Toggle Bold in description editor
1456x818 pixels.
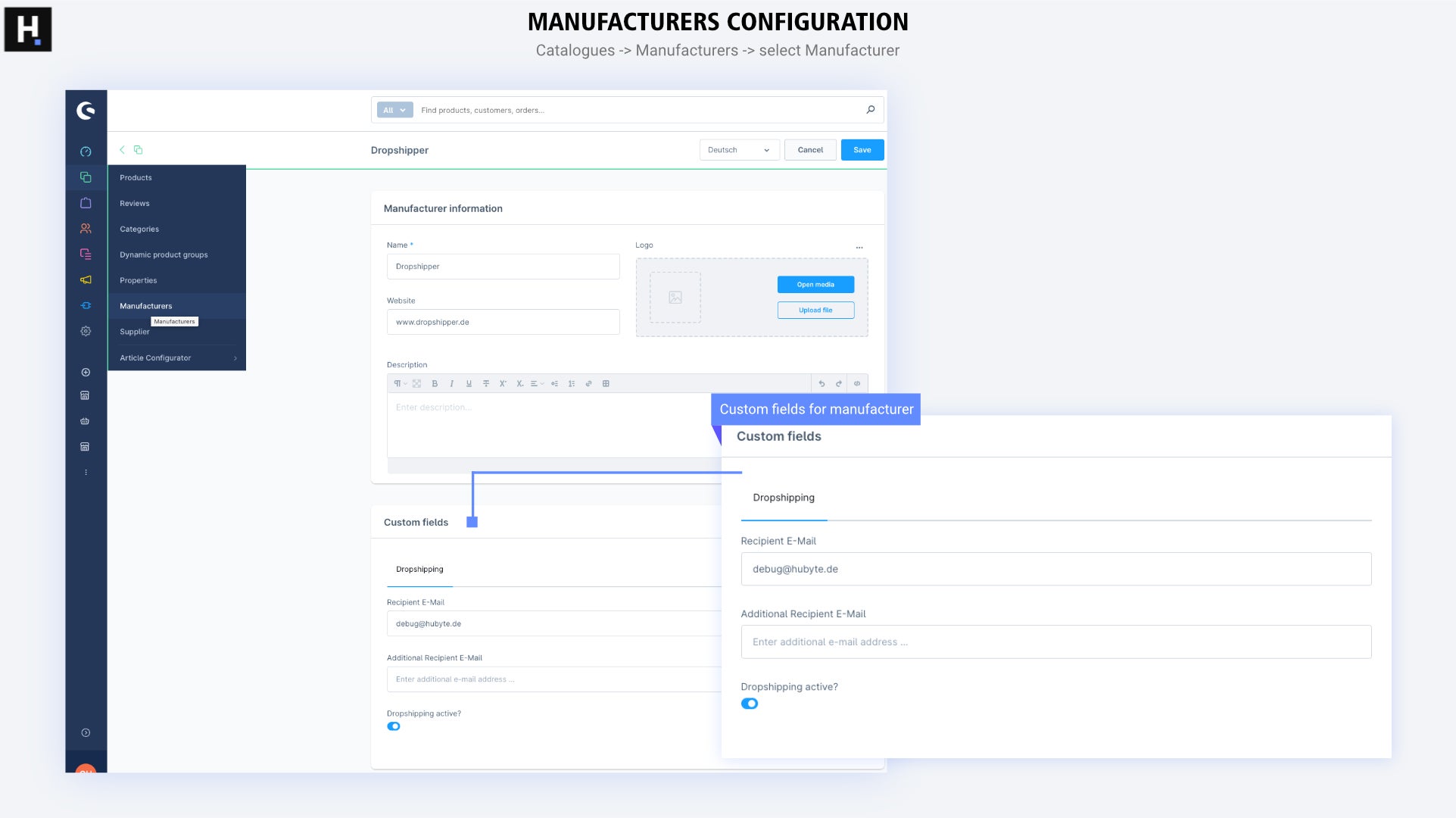pyautogui.click(x=435, y=384)
